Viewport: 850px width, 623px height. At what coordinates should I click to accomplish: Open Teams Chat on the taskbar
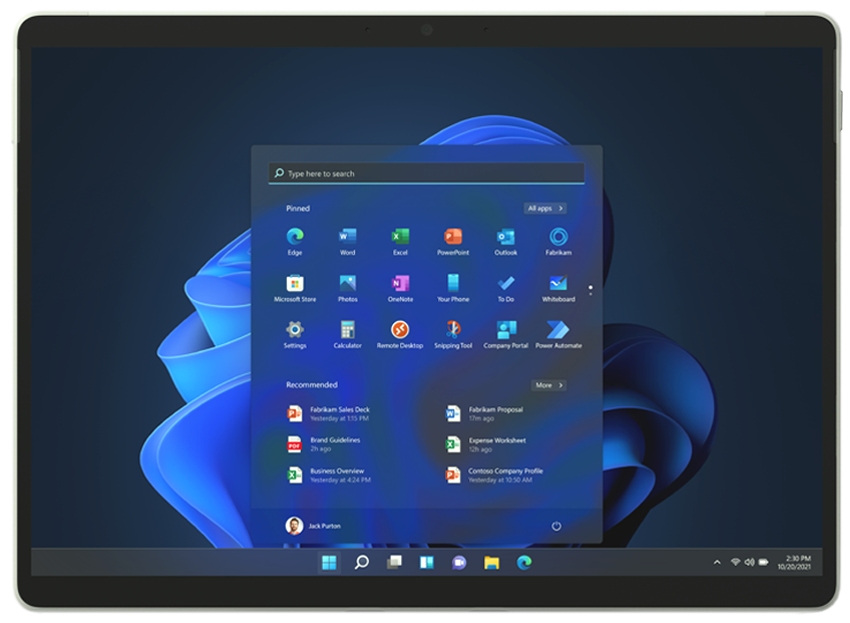[x=459, y=562]
